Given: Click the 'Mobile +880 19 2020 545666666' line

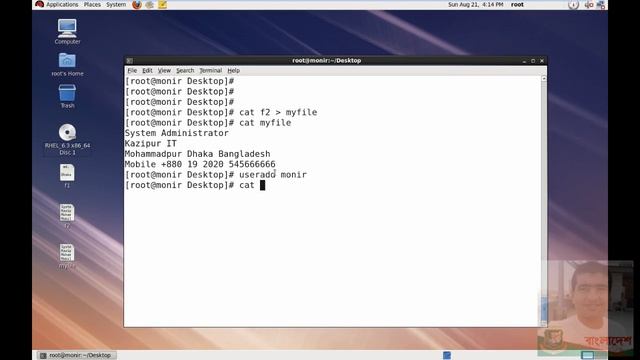Looking at the screenshot, I should [x=200, y=164].
